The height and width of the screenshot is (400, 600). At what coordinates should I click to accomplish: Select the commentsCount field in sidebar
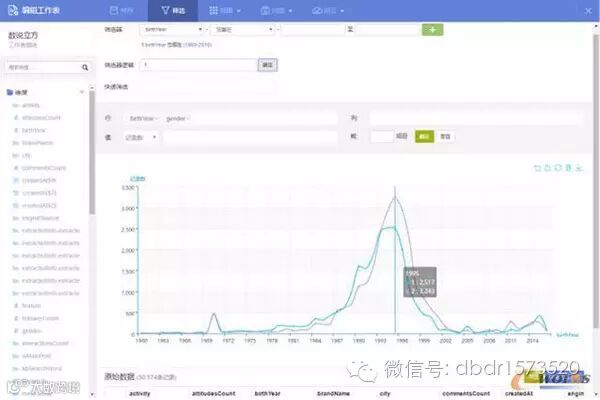44,168
